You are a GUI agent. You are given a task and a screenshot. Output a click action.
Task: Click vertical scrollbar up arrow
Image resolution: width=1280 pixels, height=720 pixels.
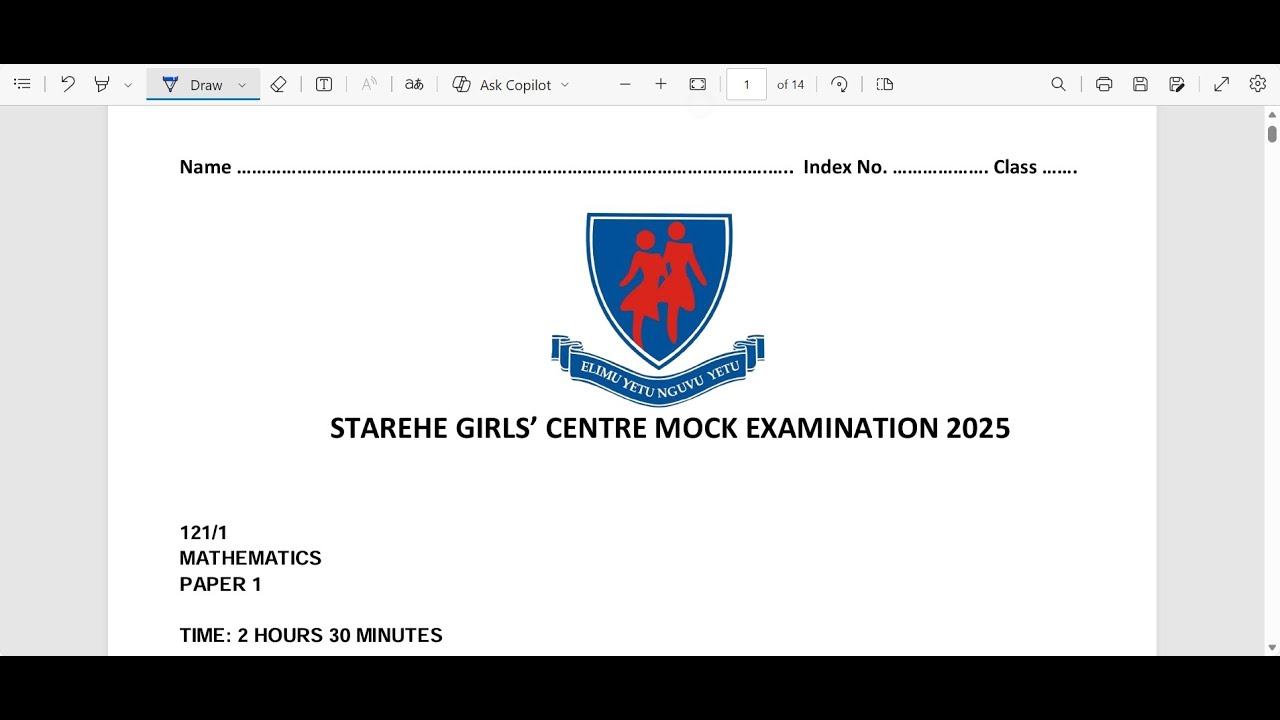pyautogui.click(x=1272, y=115)
